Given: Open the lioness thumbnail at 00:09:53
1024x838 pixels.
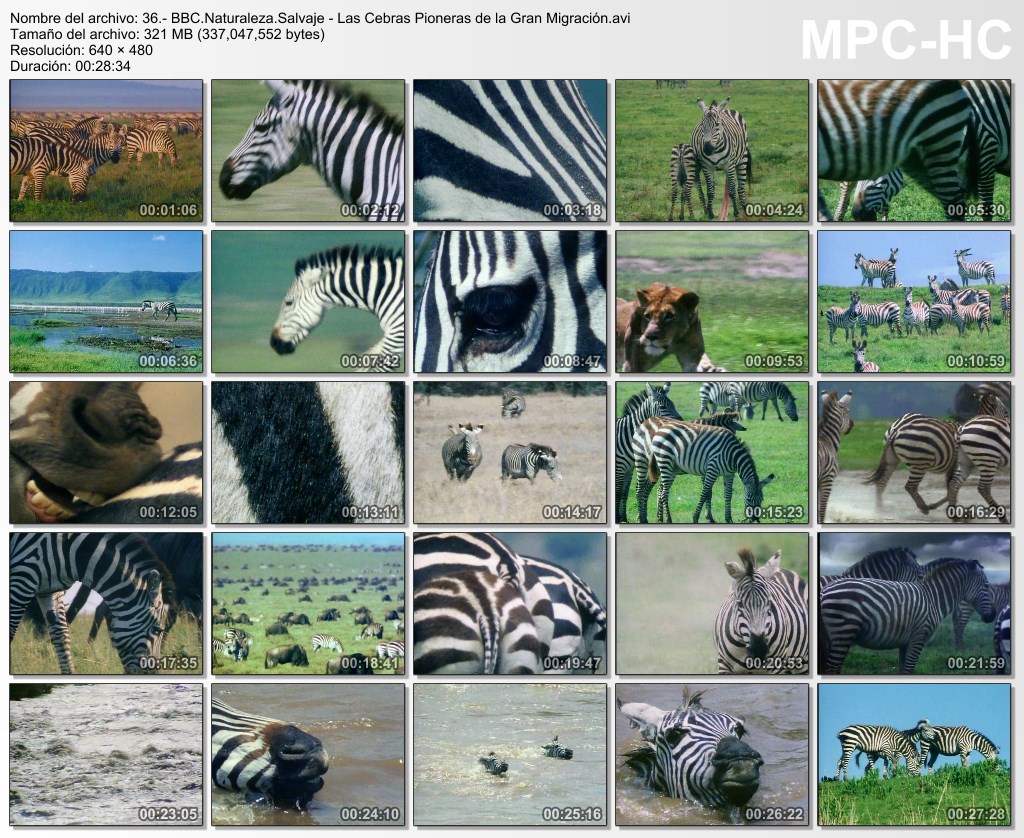Looking at the screenshot, I should click(712, 301).
